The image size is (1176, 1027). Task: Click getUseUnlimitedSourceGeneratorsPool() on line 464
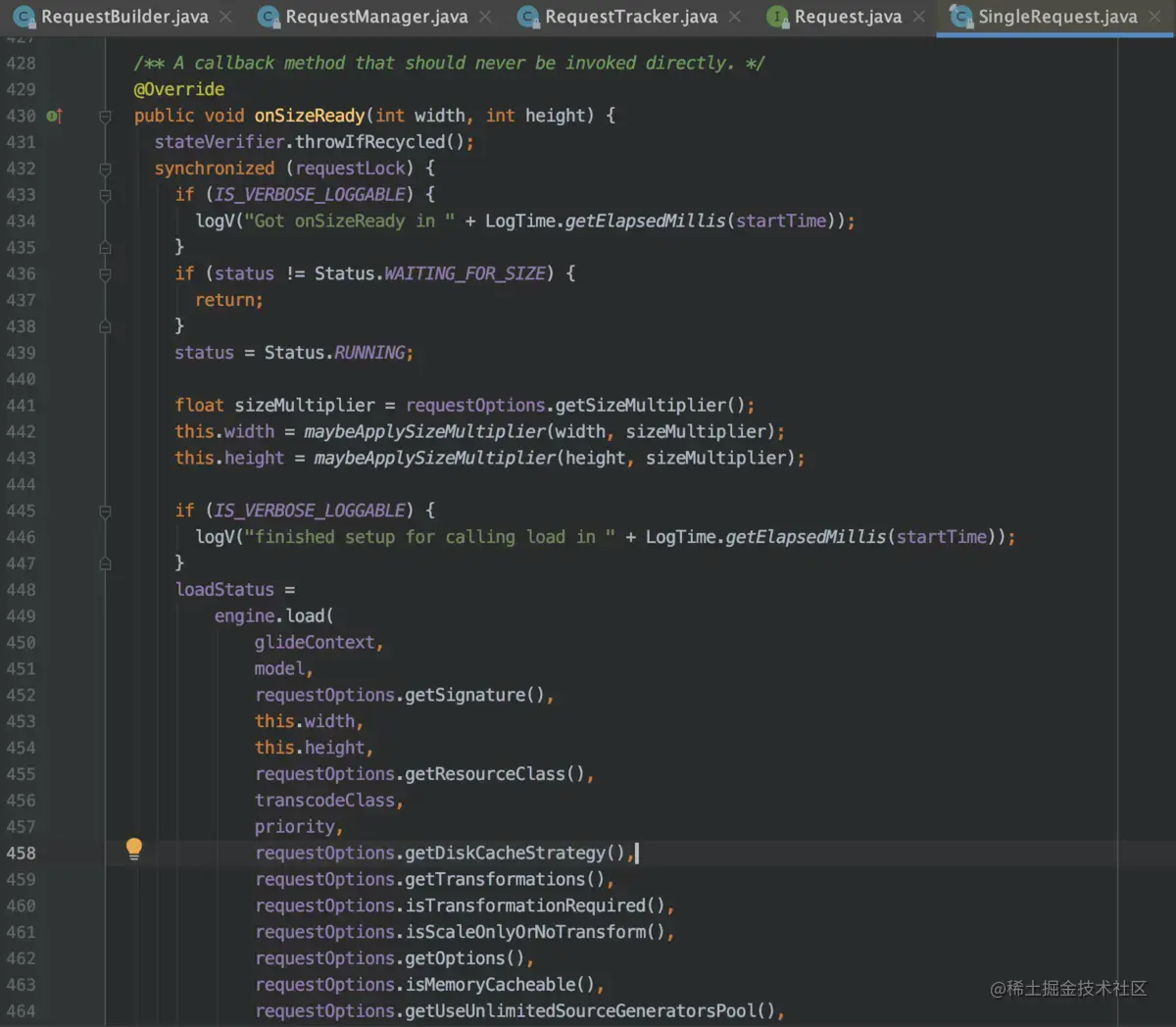click(590, 1011)
